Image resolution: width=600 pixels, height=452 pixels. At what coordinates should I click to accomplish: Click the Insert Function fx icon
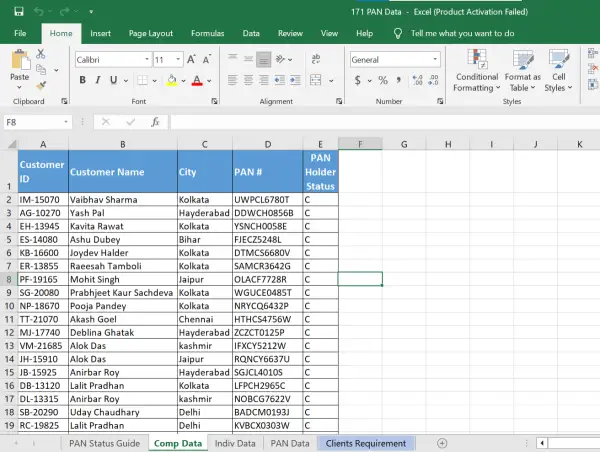pos(155,122)
